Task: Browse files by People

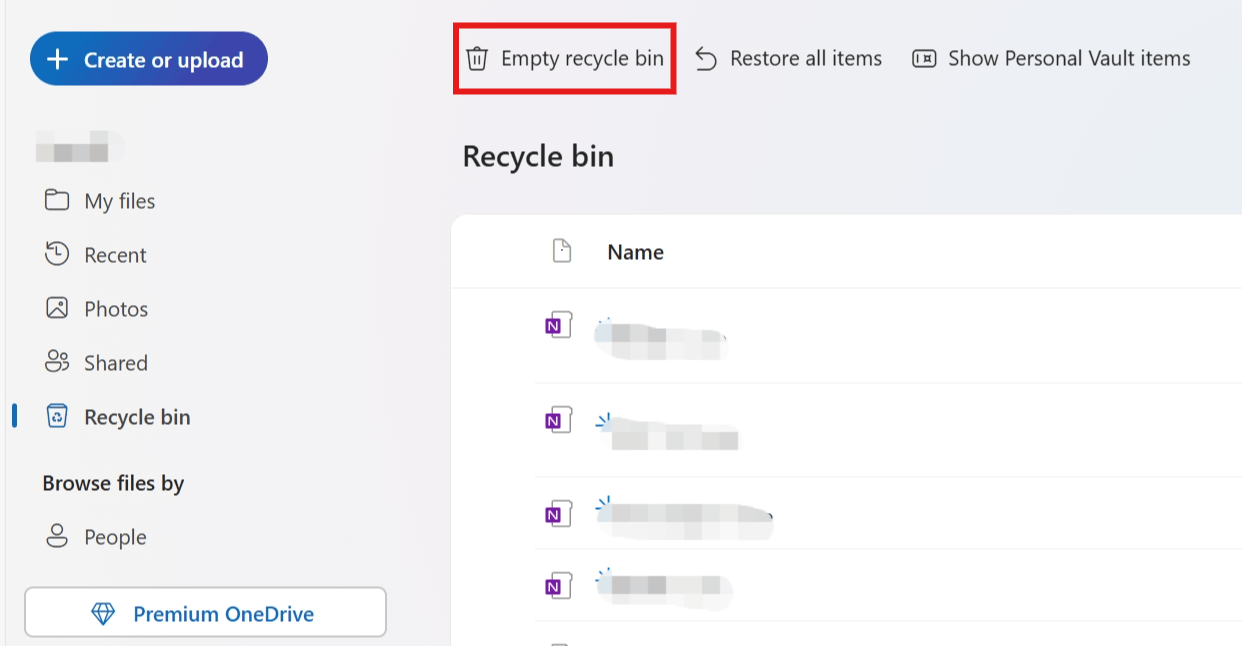Action: pyautogui.click(x=96, y=537)
